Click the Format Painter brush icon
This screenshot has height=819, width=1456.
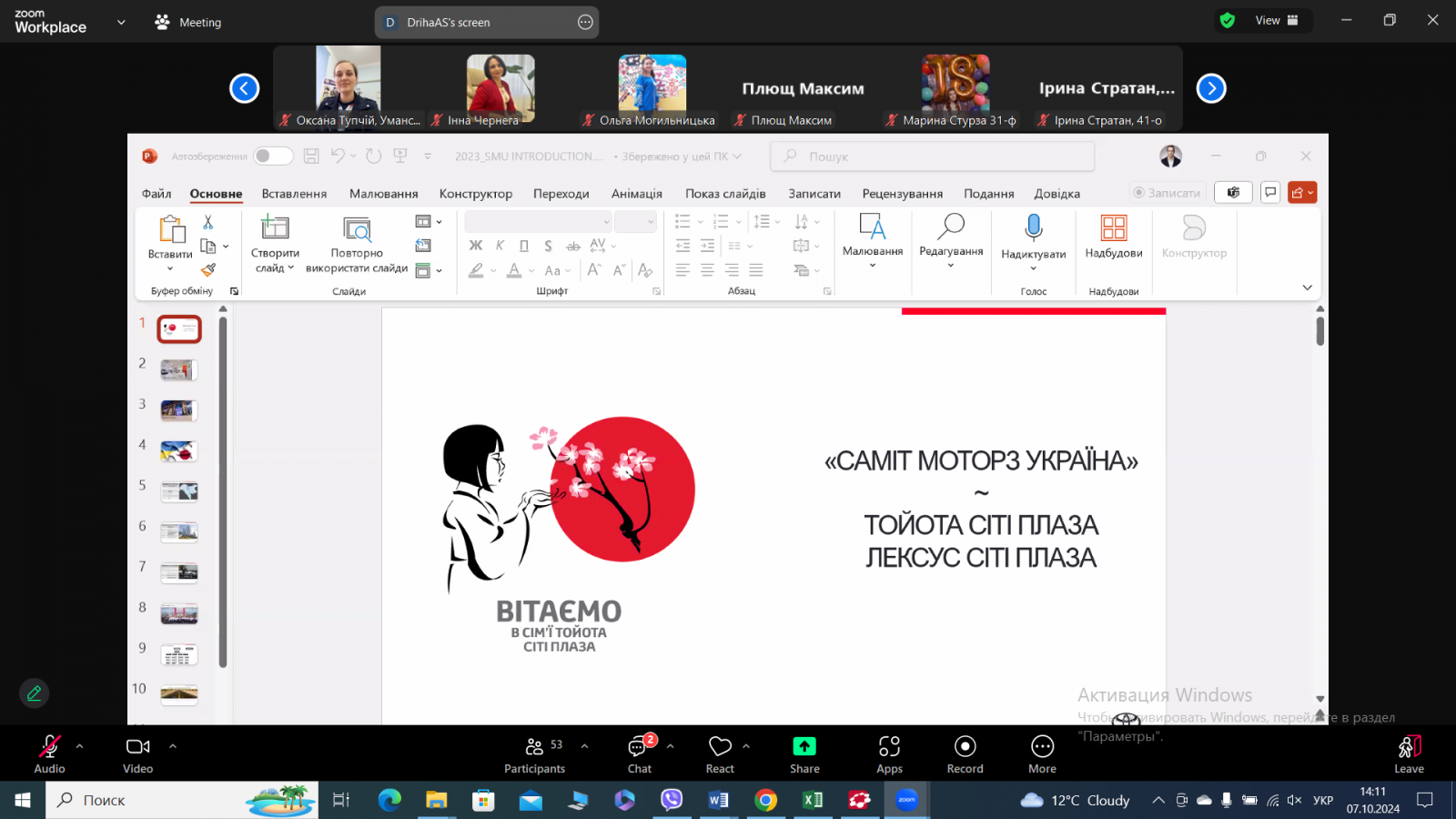[208, 269]
